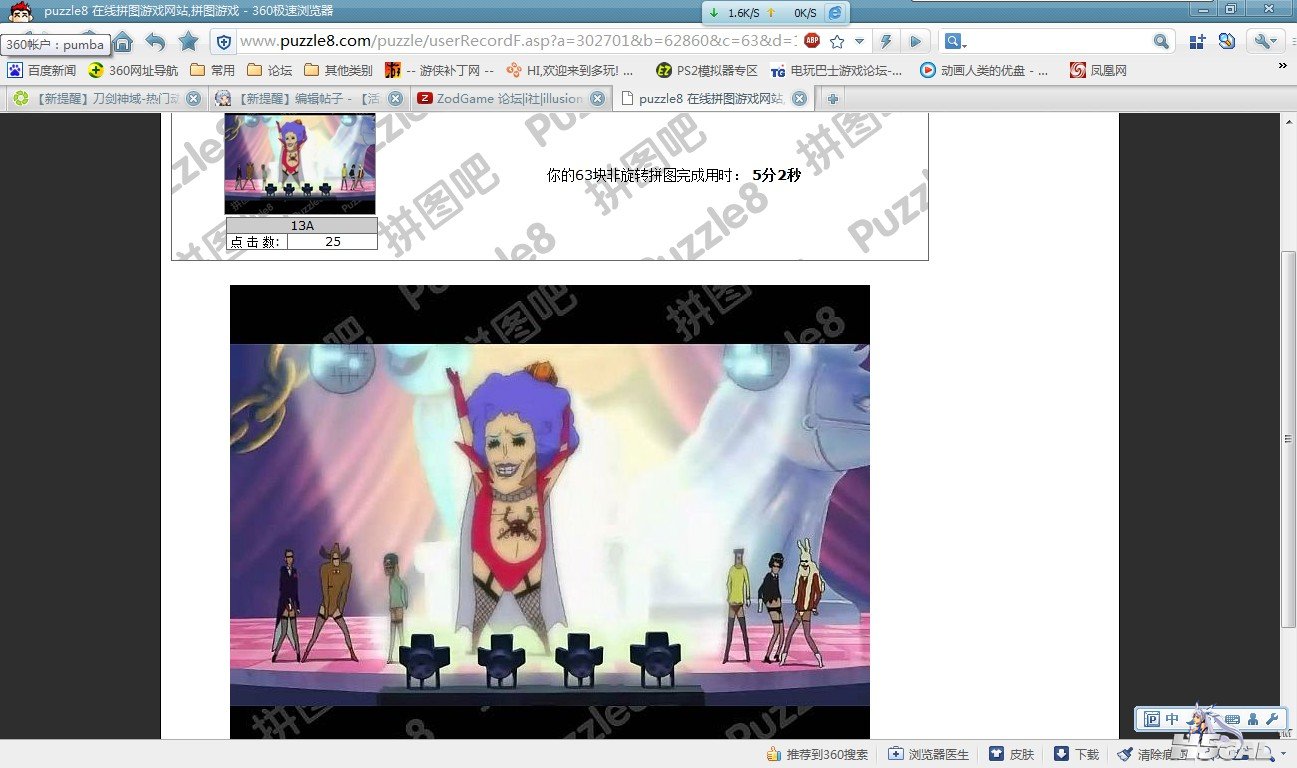Open the 下载 downloads button
The width and height of the screenshot is (1297, 768).
[1076, 754]
